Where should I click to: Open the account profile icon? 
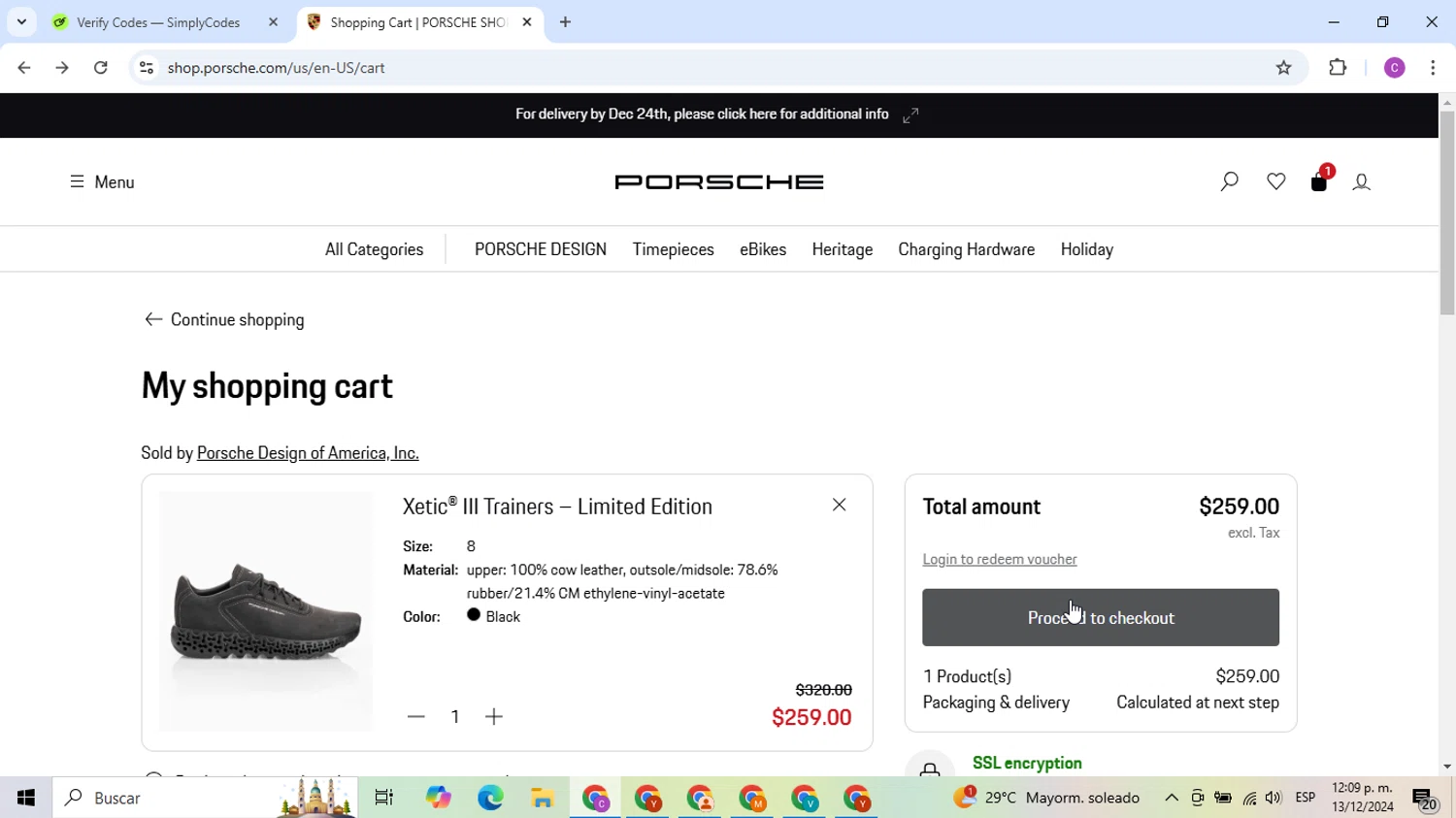pos(1361,181)
